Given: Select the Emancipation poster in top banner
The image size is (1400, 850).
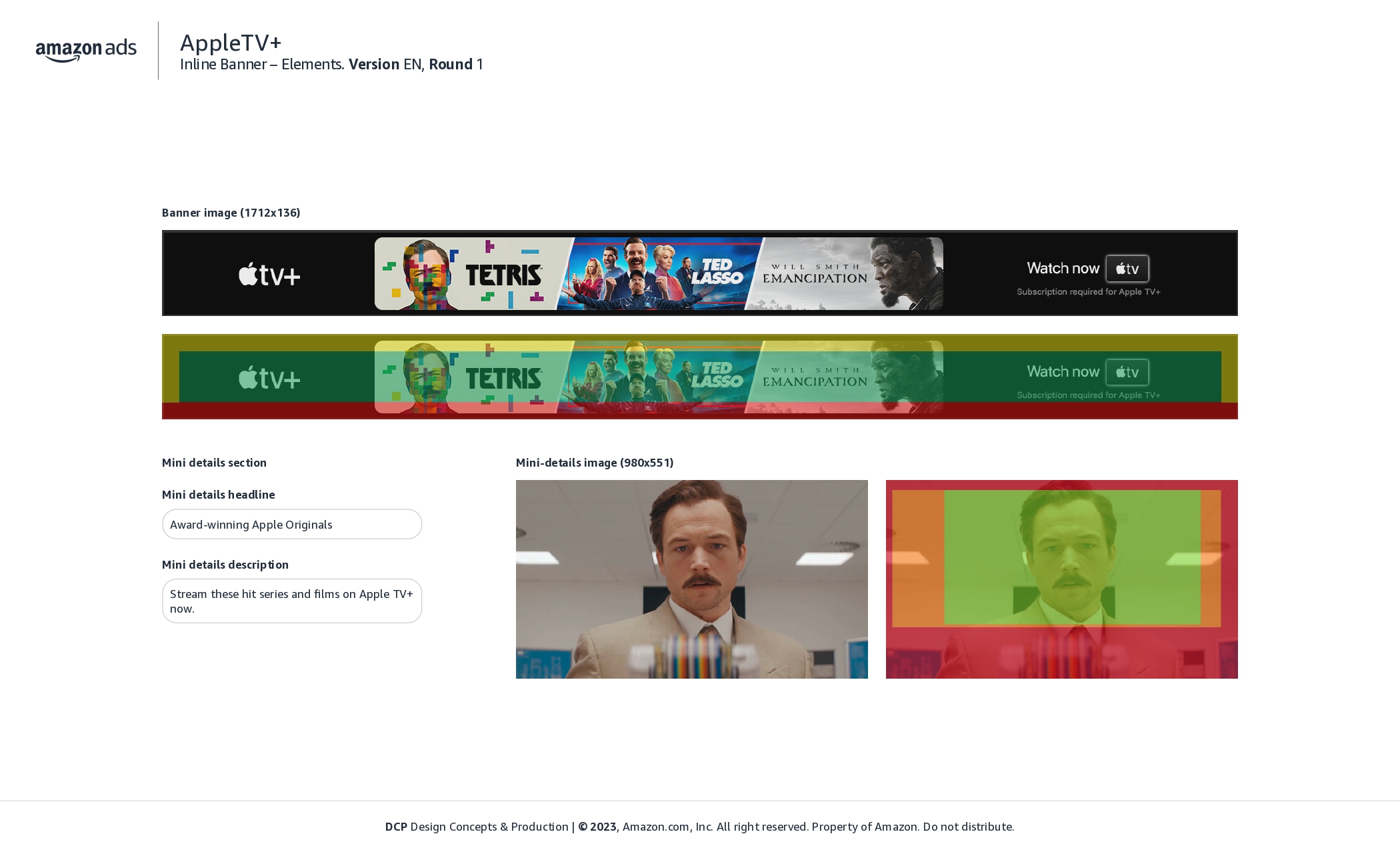Looking at the screenshot, I should tap(844, 273).
